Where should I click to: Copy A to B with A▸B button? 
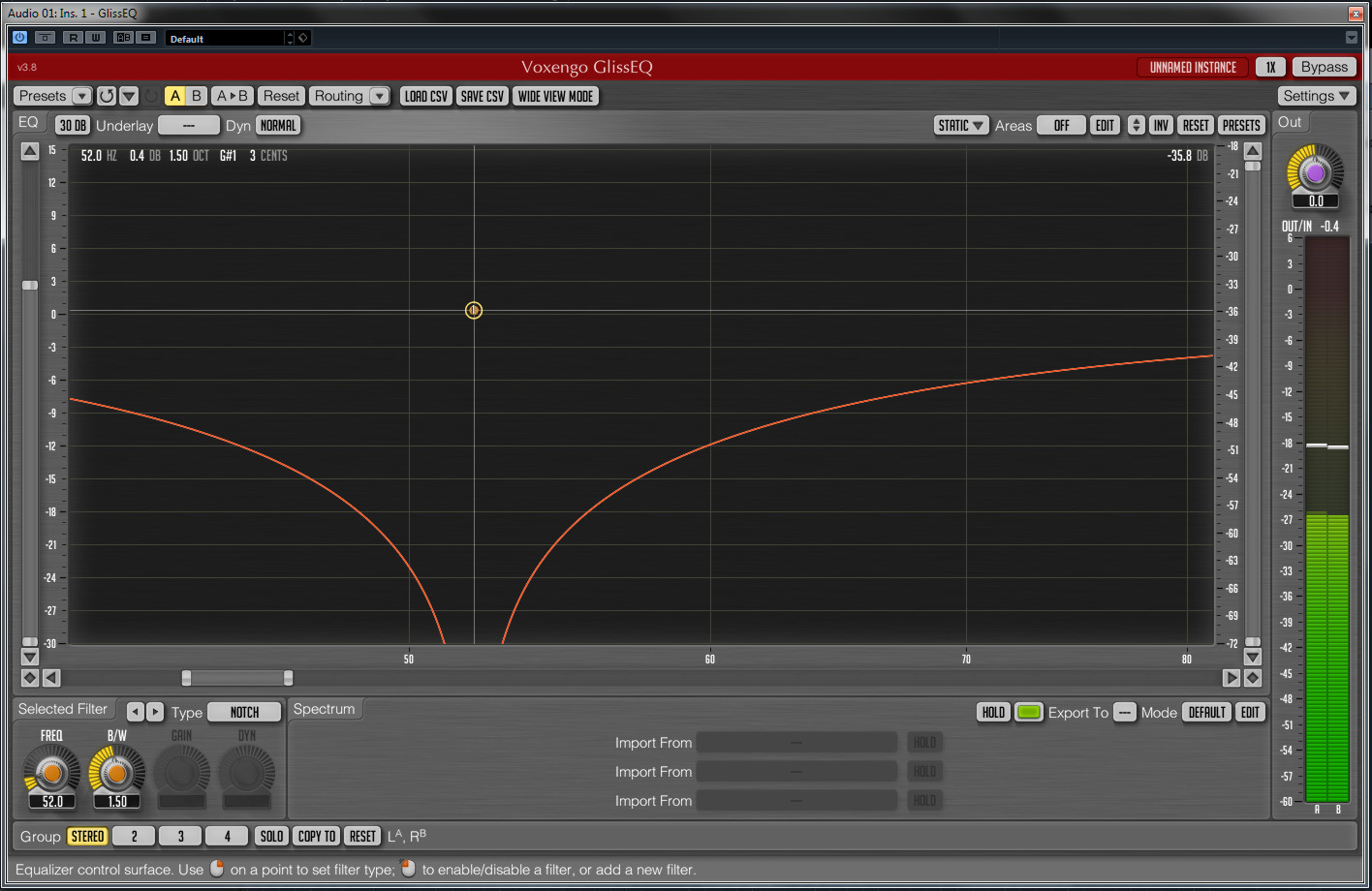[232, 96]
